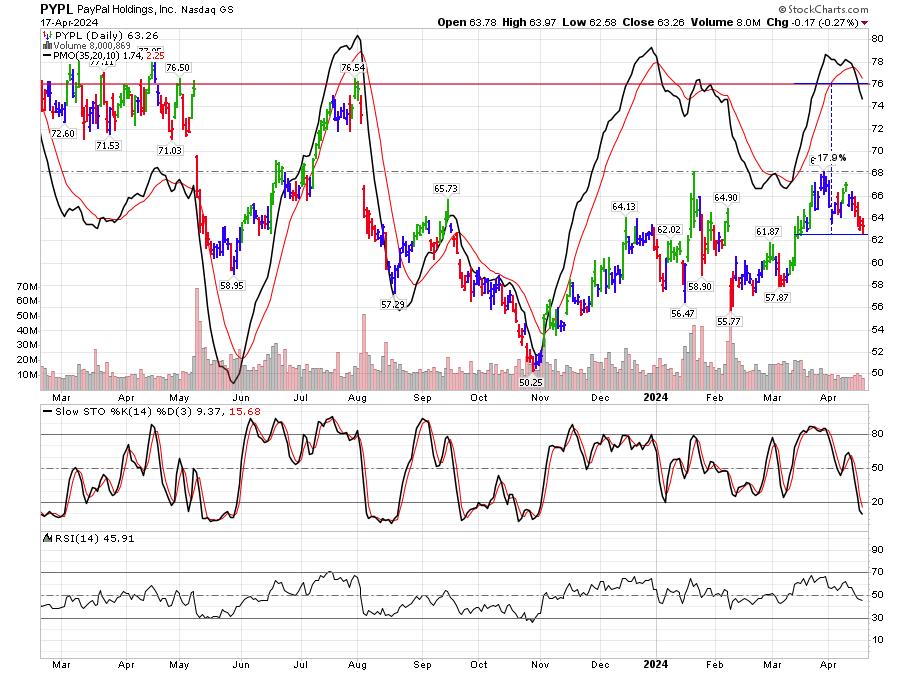Viewport: 900px width, 673px height.
Task: Click the Slow STO line legend marker
Action: click(46, 412)
